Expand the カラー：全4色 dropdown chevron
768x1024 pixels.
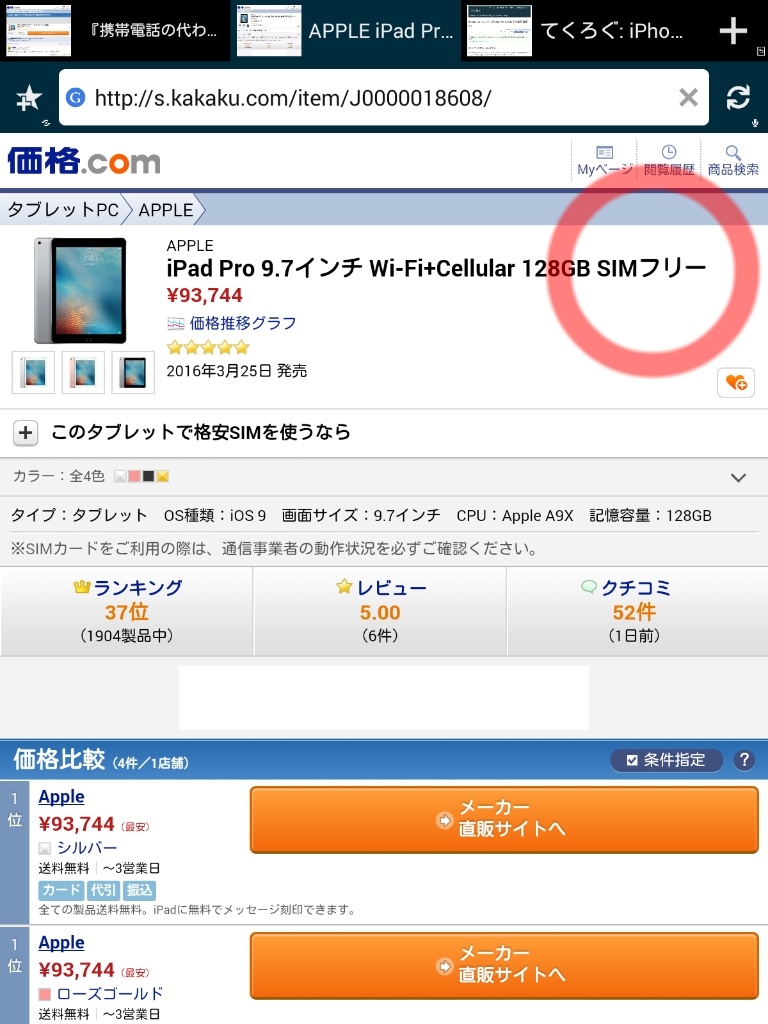click(x=739, y=477)
